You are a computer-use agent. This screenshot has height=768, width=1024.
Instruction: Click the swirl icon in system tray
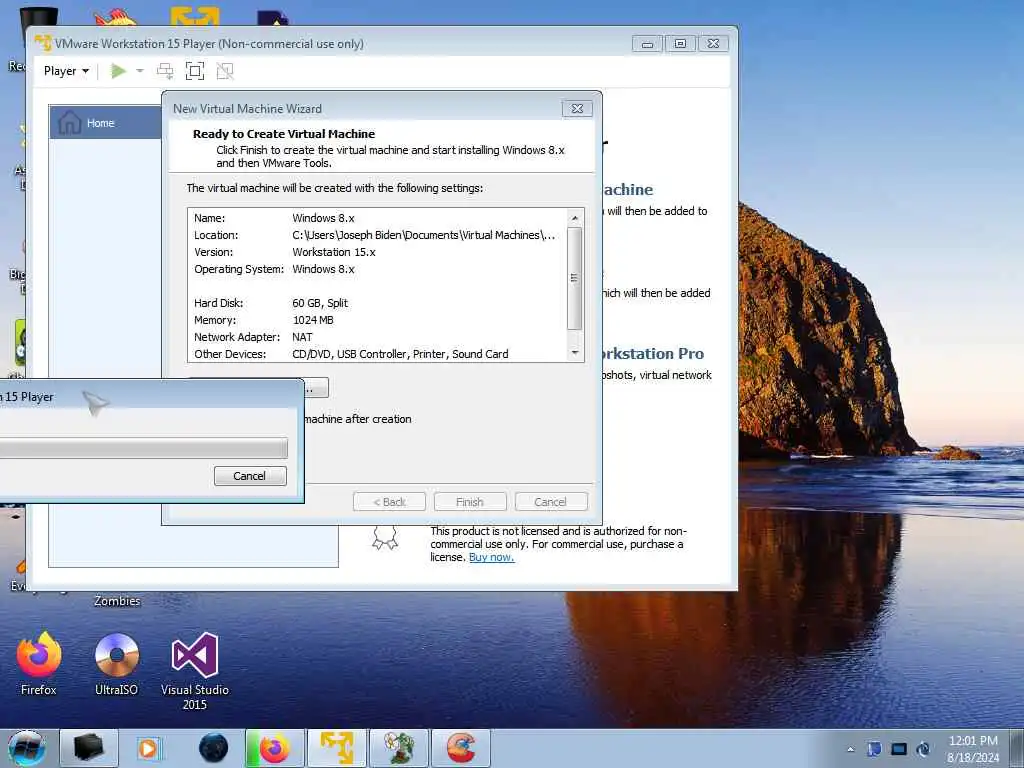click(x=923, y=749)
